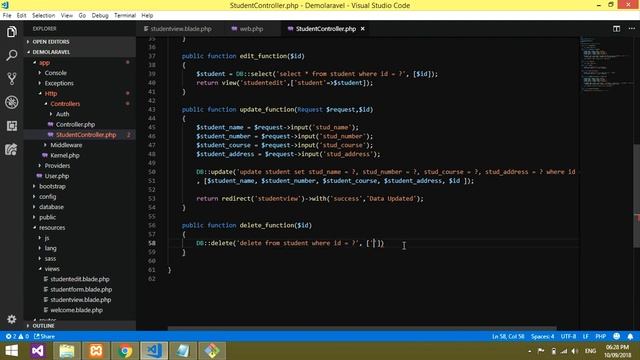Open the Edit menu
This screenshot has height=360, width=640.
(x=21, y=16)
